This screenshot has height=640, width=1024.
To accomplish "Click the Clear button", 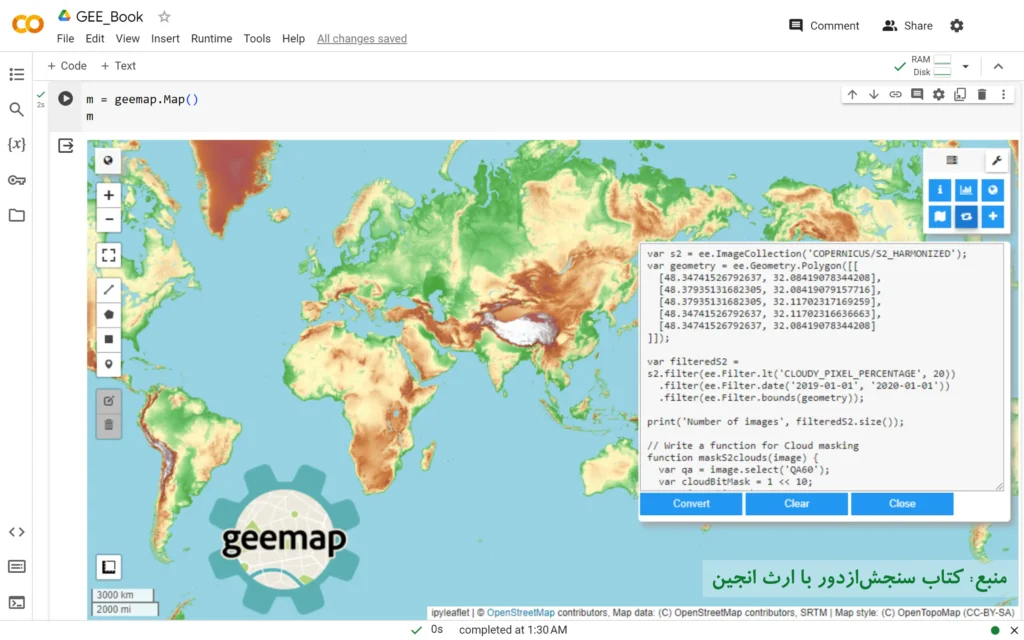I will point(797,504).
